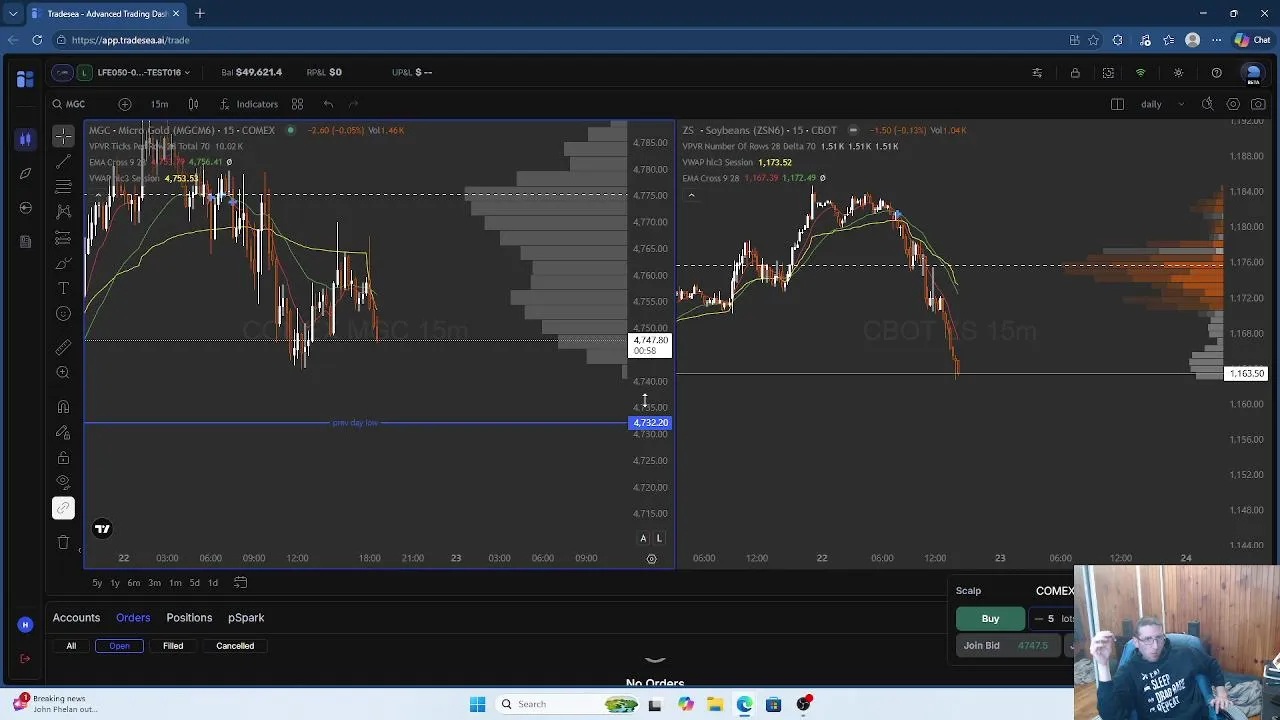Toggle magnet mode for drawings
The image size is (1280, 720).
click(x=63, y=406)
